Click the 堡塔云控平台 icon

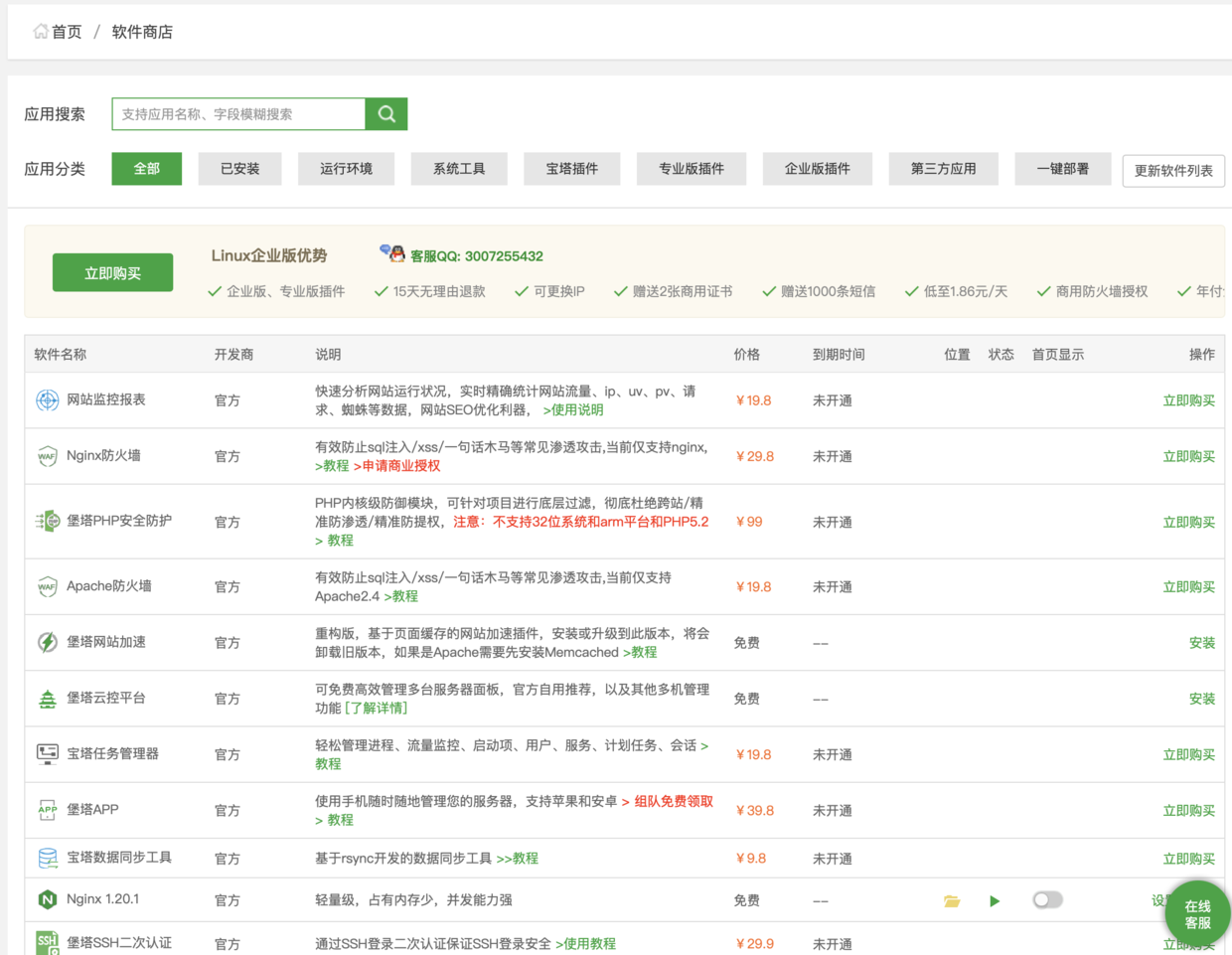tap(47, 699)
